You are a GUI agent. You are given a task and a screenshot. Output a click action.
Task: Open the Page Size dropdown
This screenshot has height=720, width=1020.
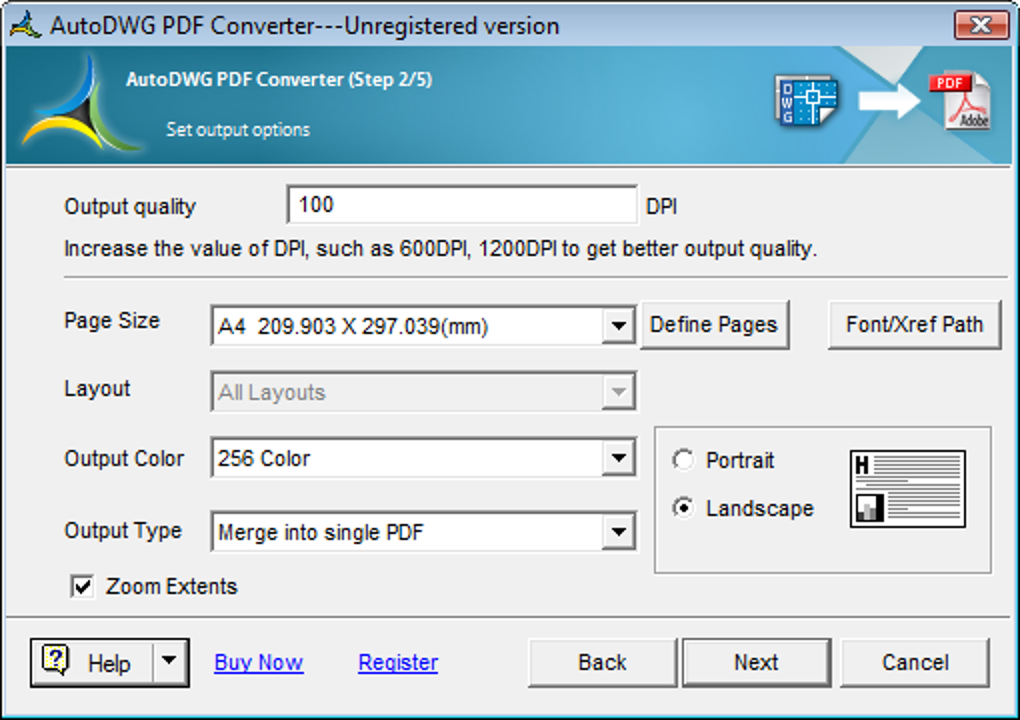coord(618,325)
